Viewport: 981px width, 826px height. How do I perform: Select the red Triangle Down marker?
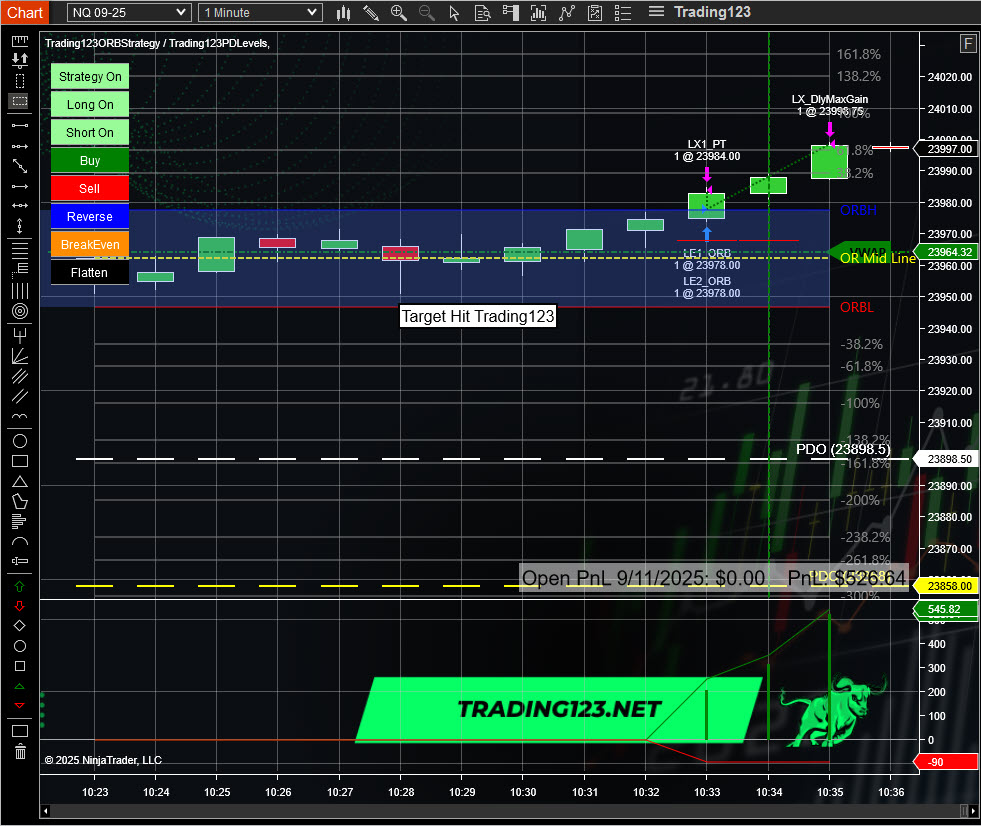(19, 705)
